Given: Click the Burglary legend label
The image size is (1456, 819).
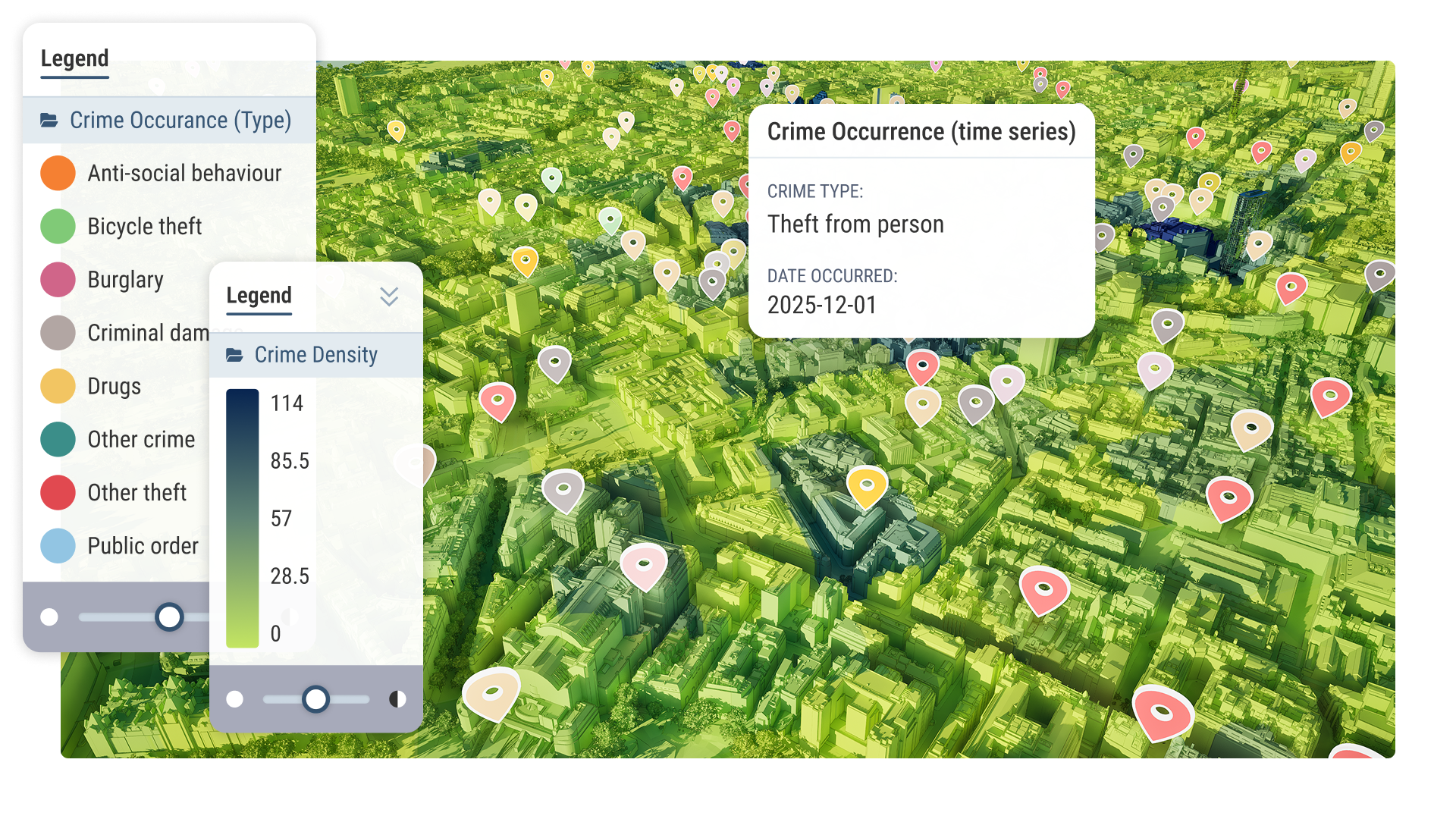Looking at the screenshot, I should [125, 280].
